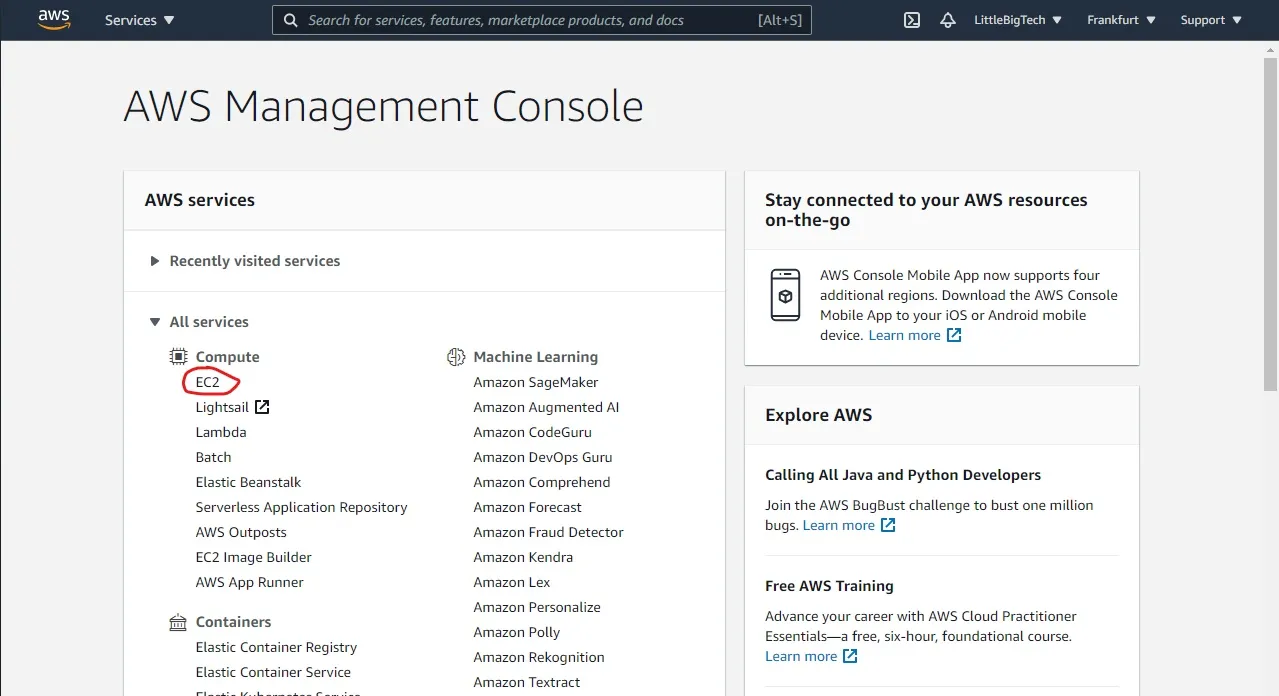Open Support dropdown menu

(1210, 20)
